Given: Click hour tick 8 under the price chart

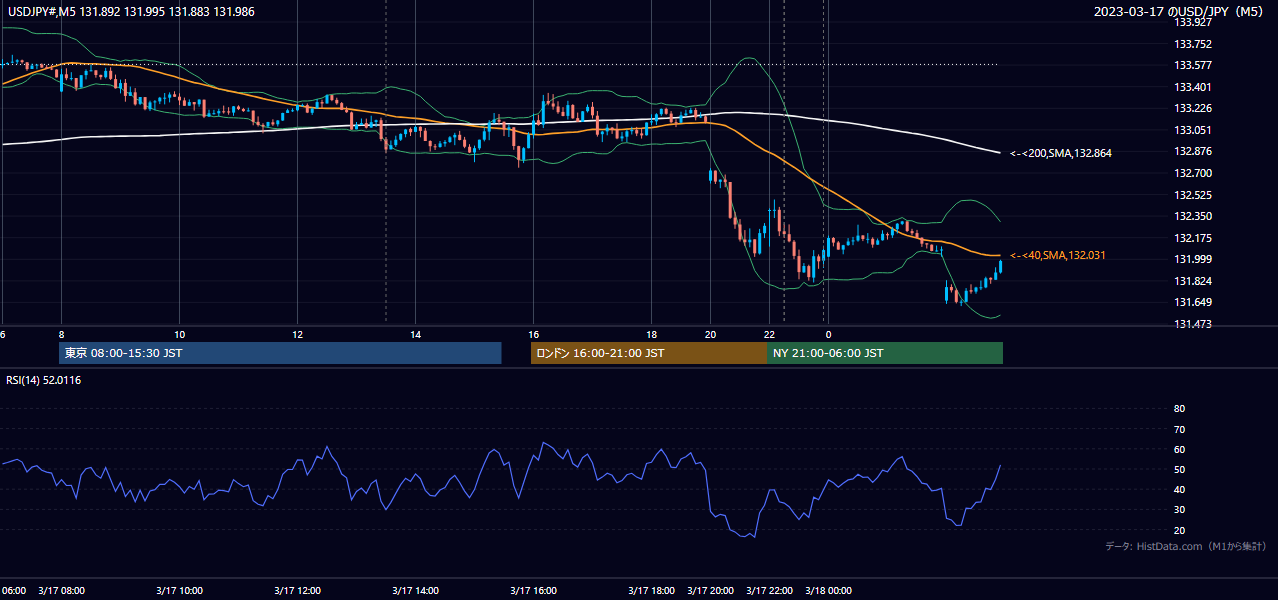Looking at the screenshot, I should pos(62,334).
